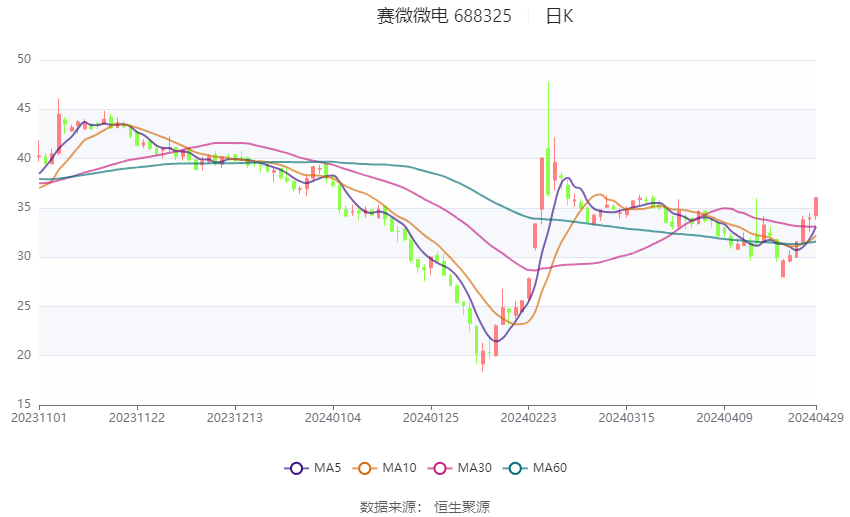Select the 20240104 date axis label
Image resolution: width=850 pixels, height=517 pixels.
point(333,418)
